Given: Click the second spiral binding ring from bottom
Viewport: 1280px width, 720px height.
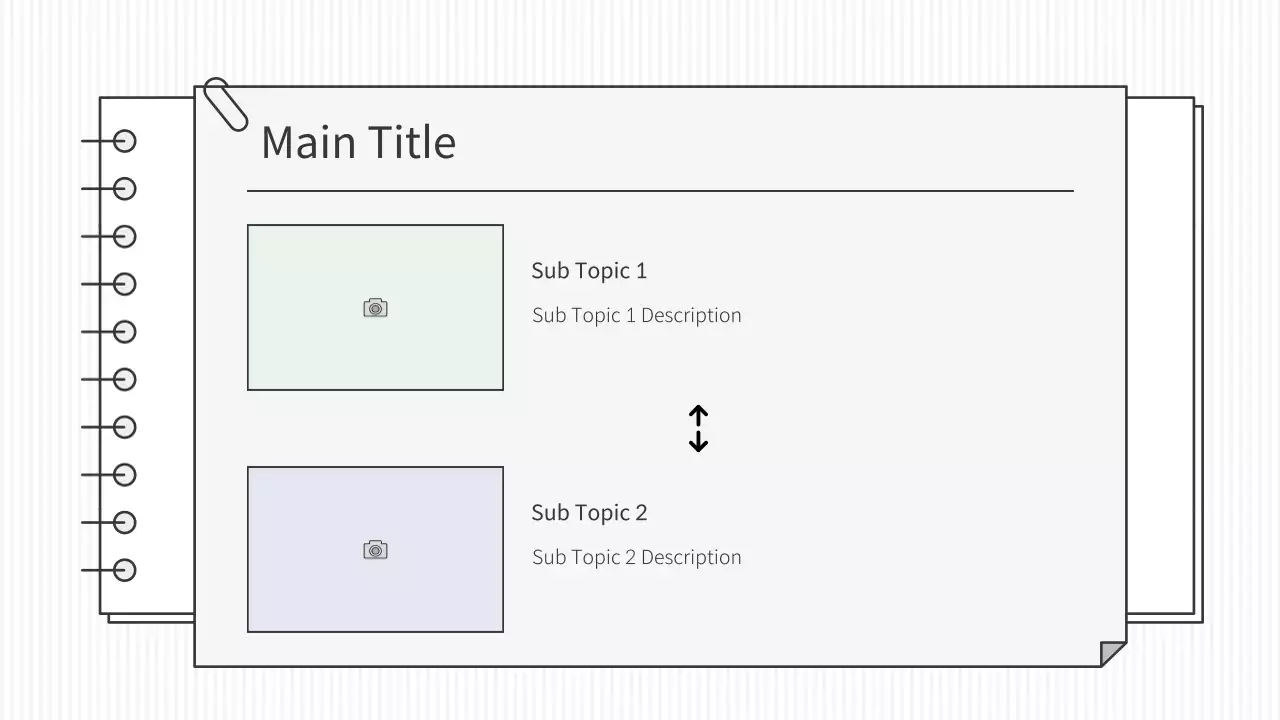Looking at the screenshot, I should point(124,522).
